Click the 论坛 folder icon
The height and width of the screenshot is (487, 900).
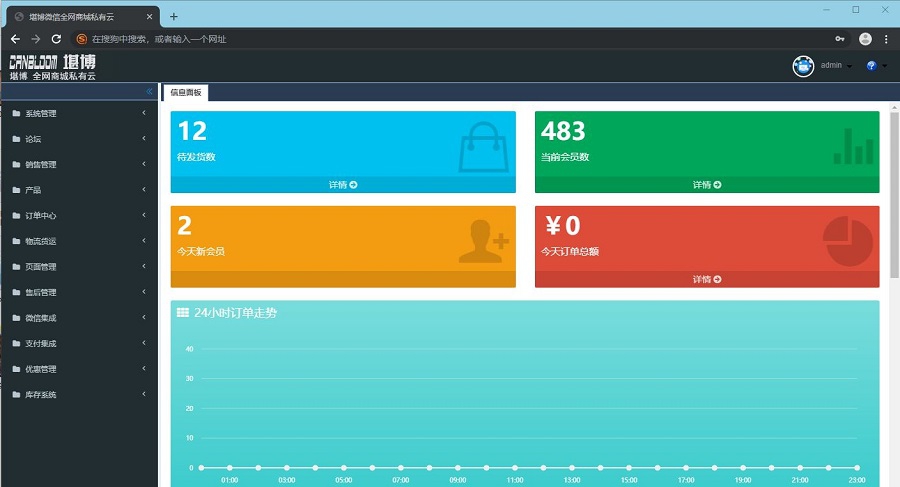(16, 139)
